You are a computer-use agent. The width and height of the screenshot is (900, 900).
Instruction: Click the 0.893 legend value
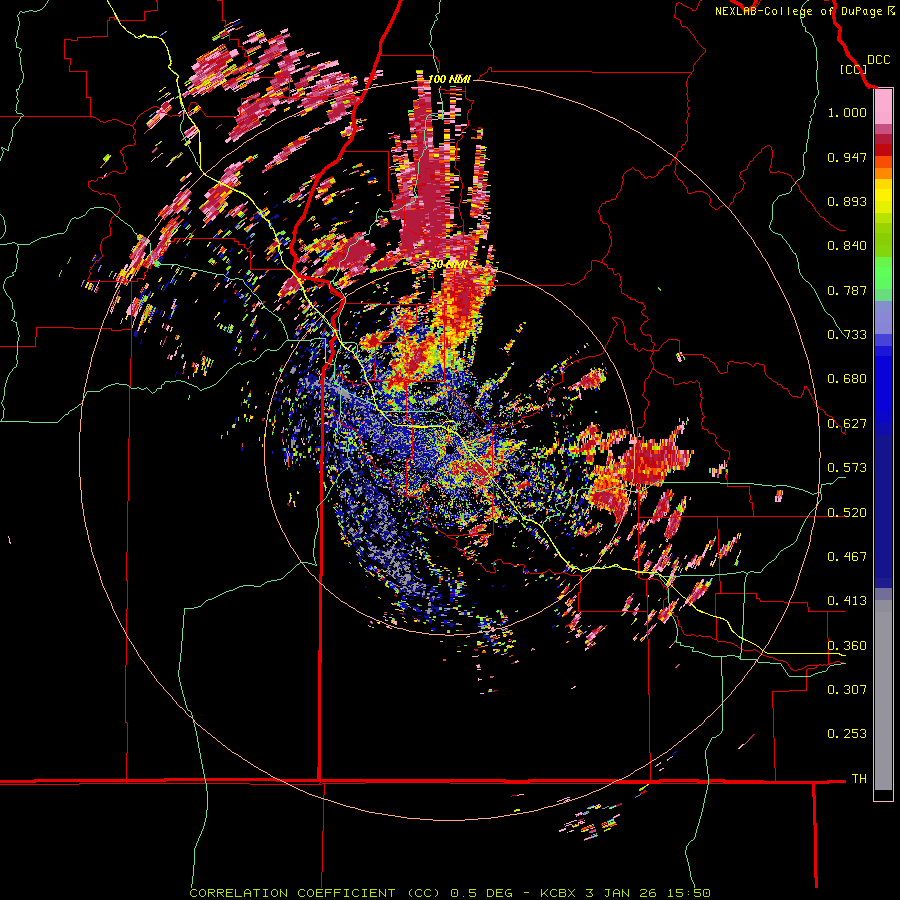click(x=847, y=201)
